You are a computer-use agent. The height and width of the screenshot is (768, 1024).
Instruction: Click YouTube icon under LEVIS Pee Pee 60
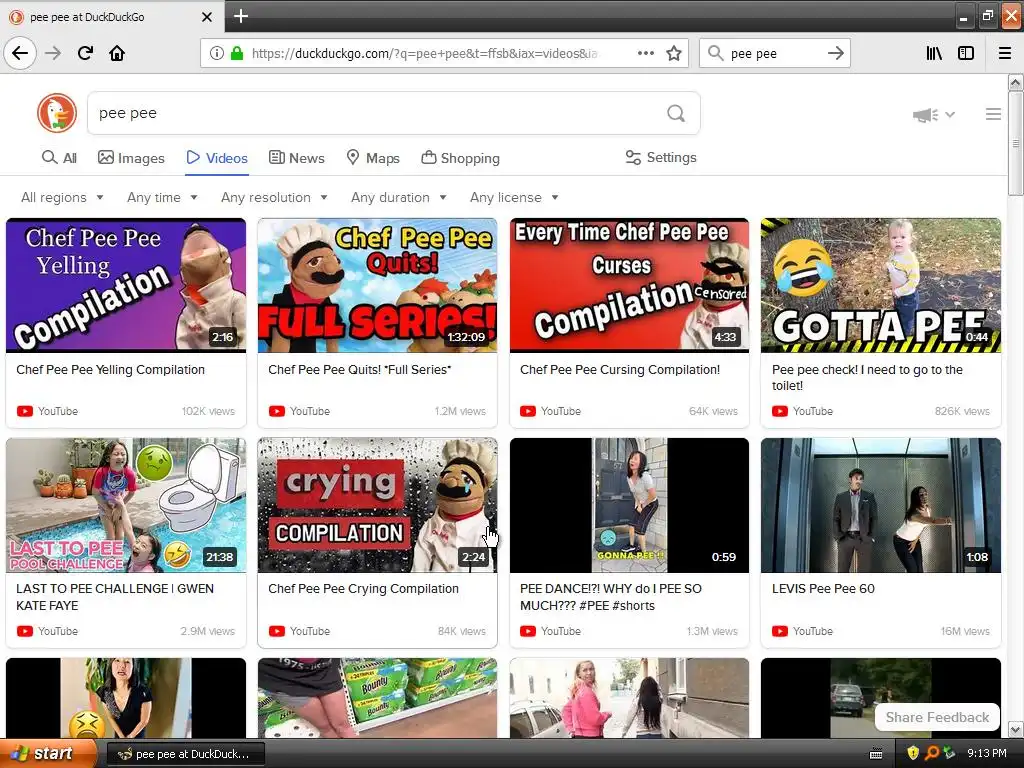pyautogui.click(x=780, y=632)
